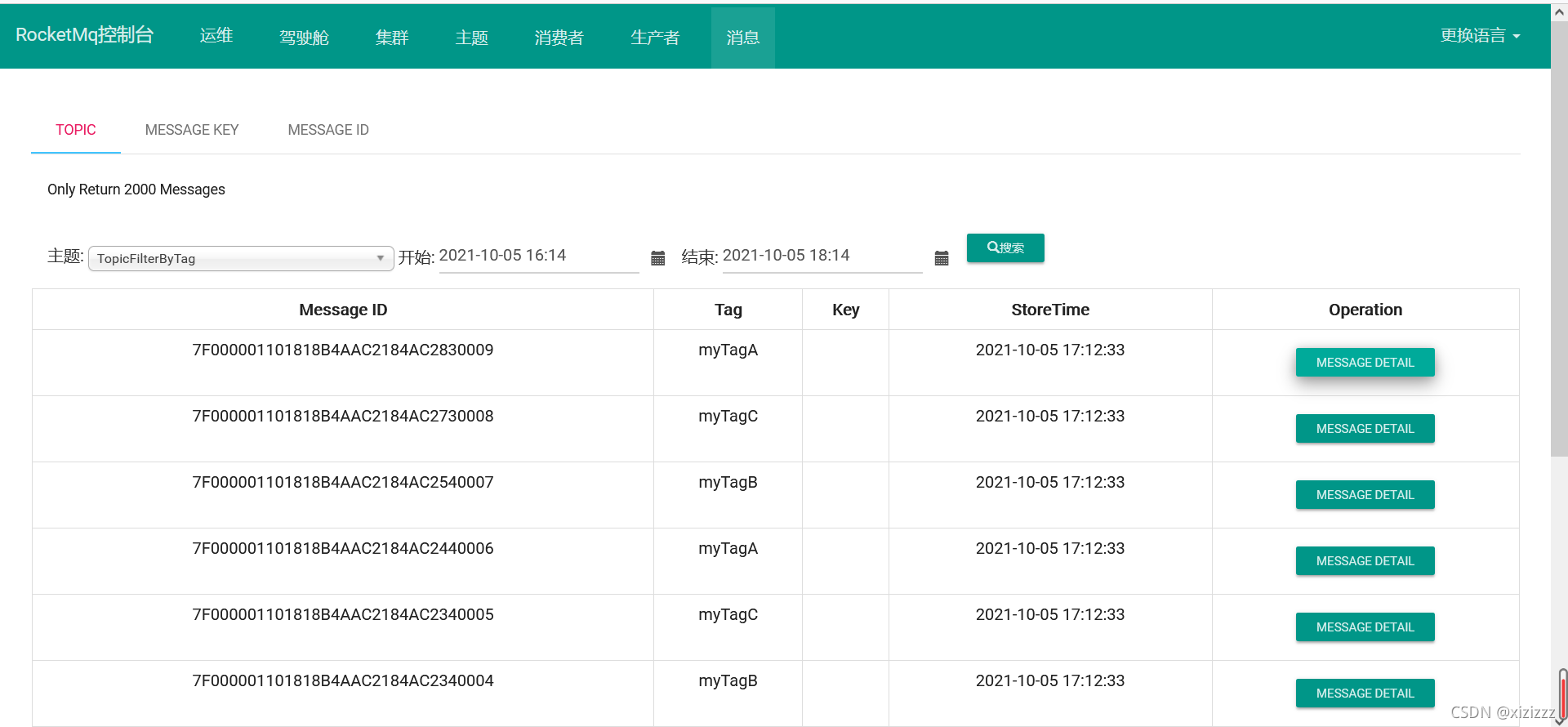Click the StoreTime column header
The image size is (1568, 727).
[1050, 310]
